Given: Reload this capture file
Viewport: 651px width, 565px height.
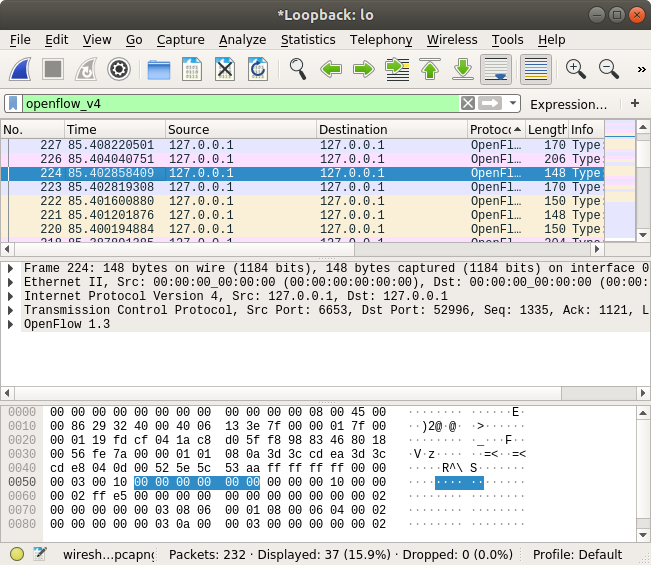Looking at the screenshot, I should tap(258, 69).
